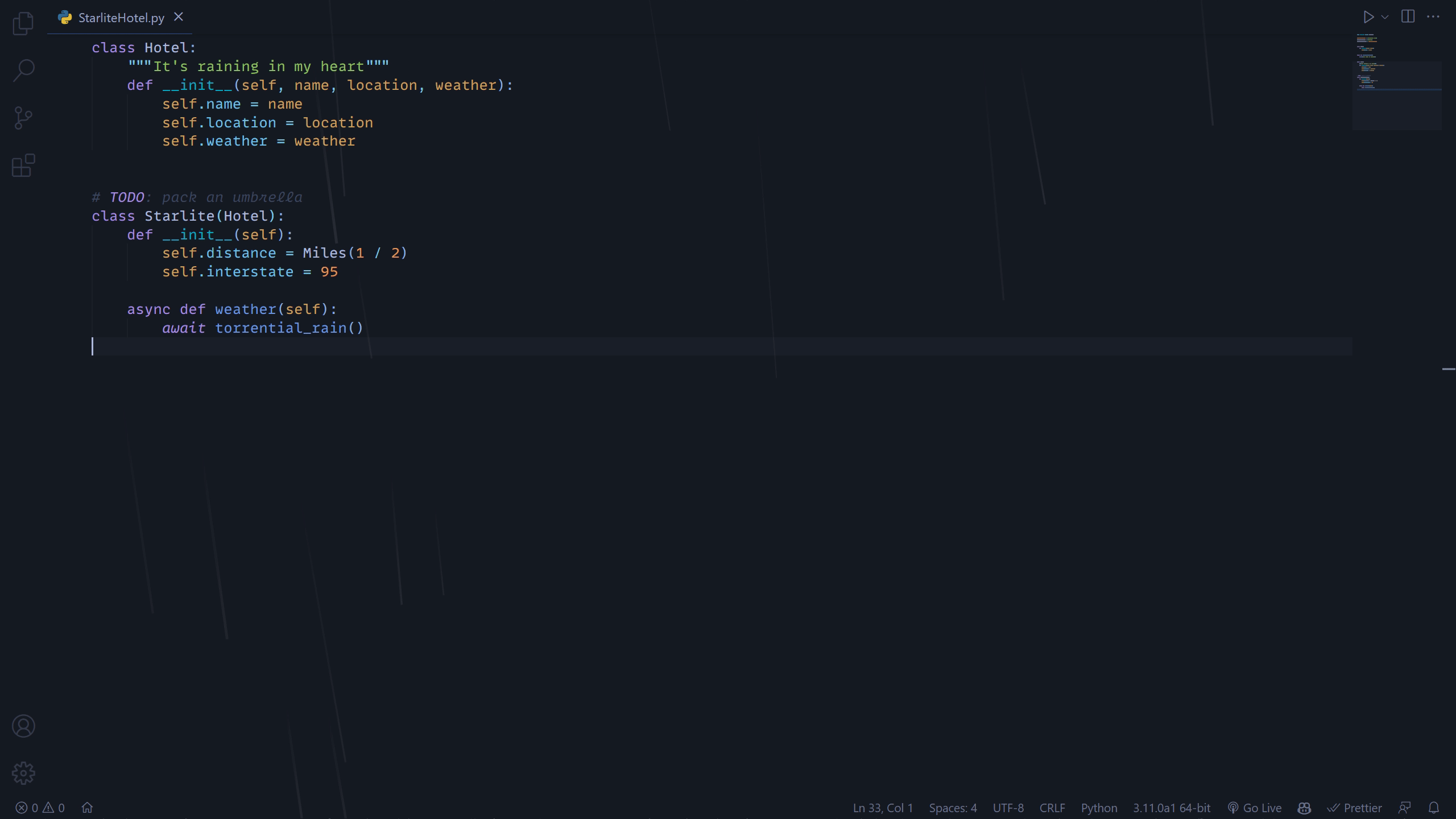Open the Search view icon

click(x=23, y=71)
